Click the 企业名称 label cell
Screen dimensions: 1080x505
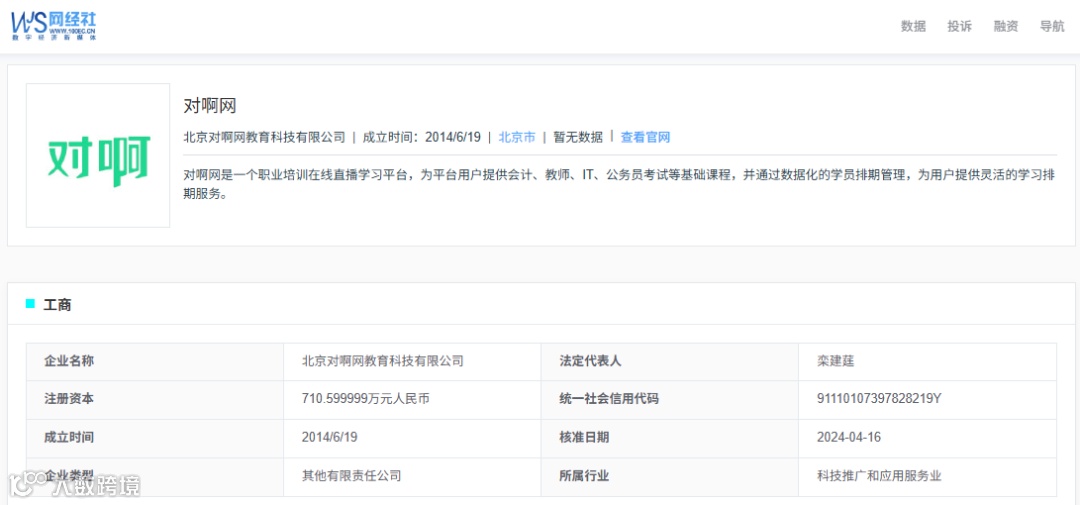155,361
